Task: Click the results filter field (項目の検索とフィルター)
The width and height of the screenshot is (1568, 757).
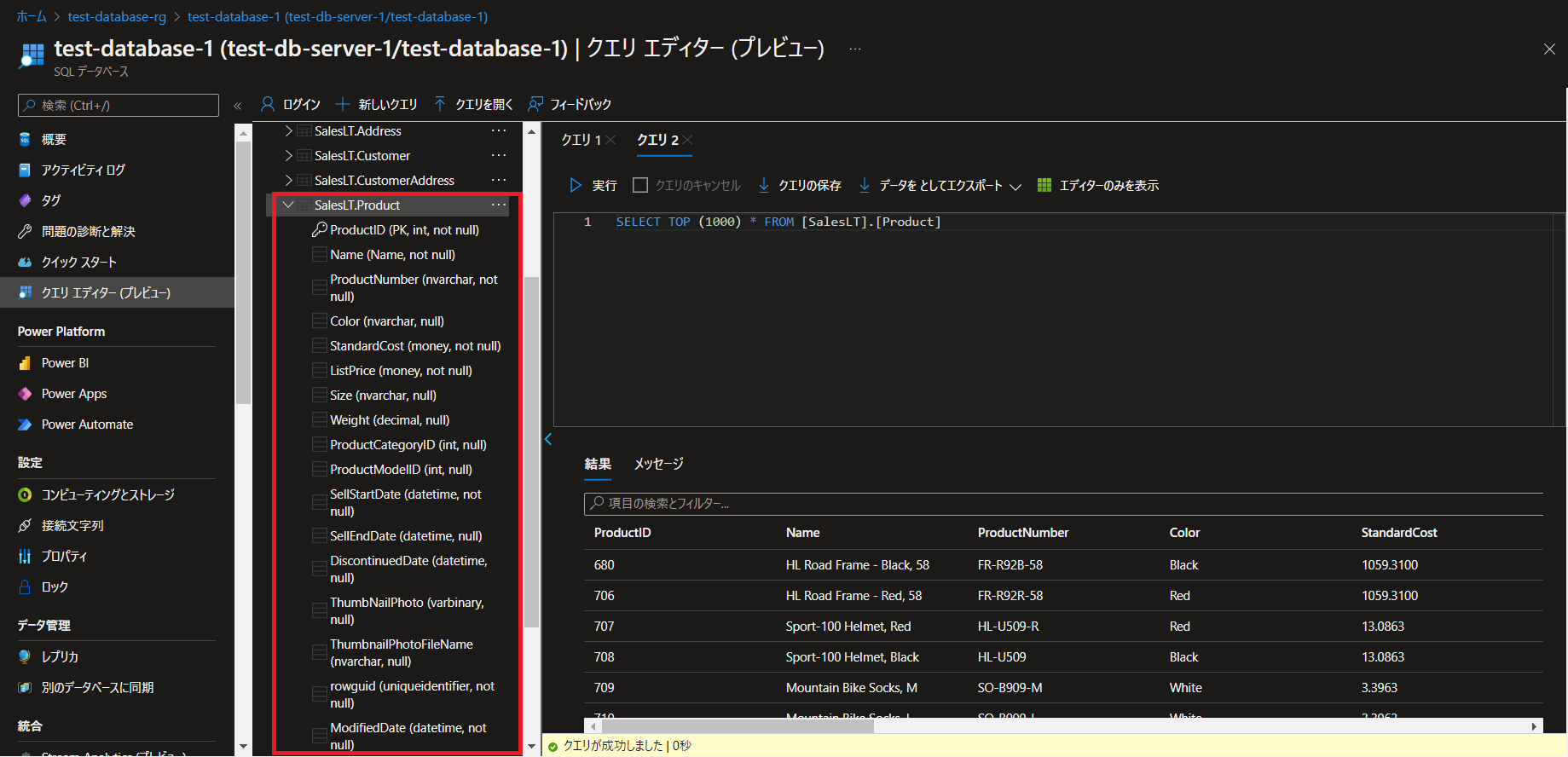Action: coord(1063,503)
